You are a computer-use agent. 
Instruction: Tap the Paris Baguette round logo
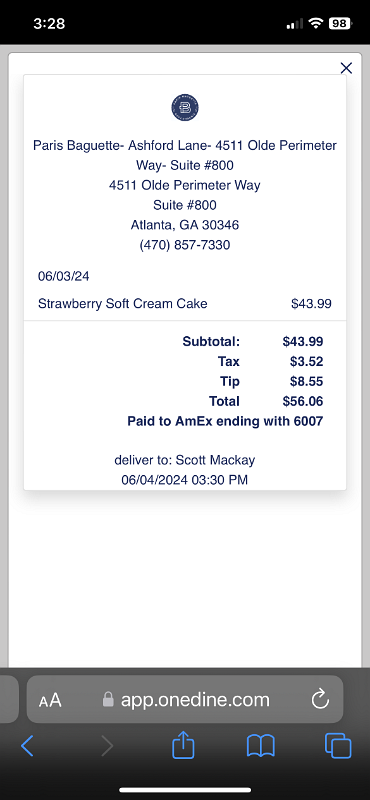[x=185, y=108]
